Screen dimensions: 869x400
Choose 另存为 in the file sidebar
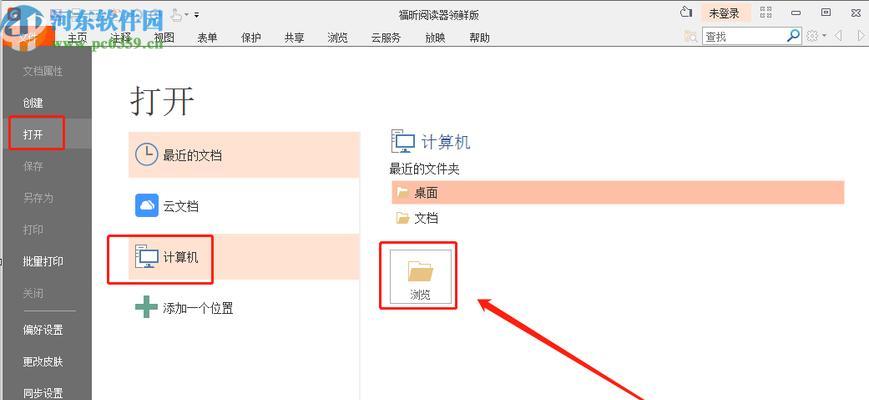[x=38, y=198]
